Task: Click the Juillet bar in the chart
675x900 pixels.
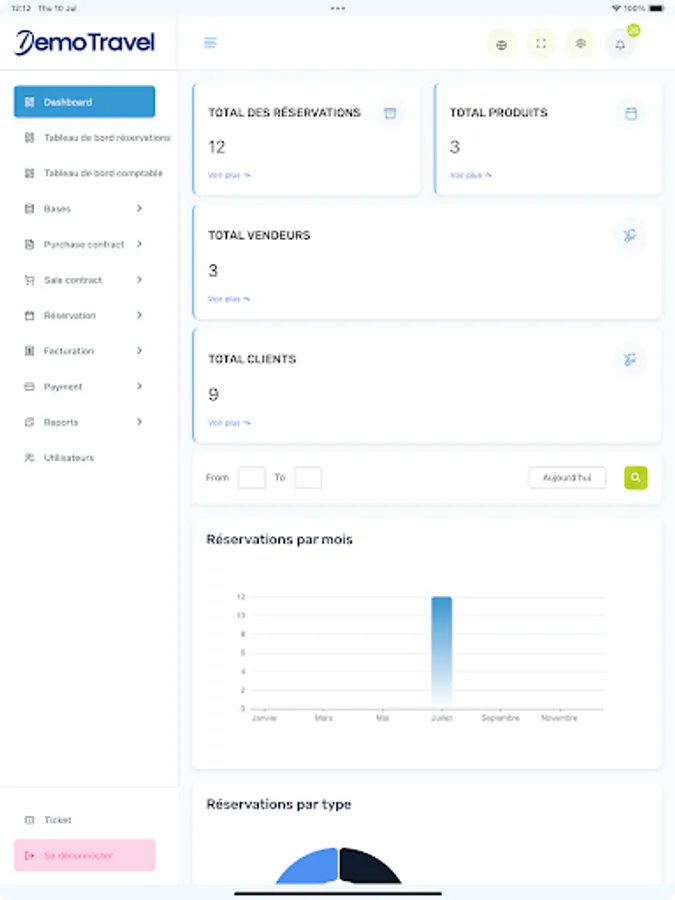Action: pyautogui.click(x=441, y=651)
